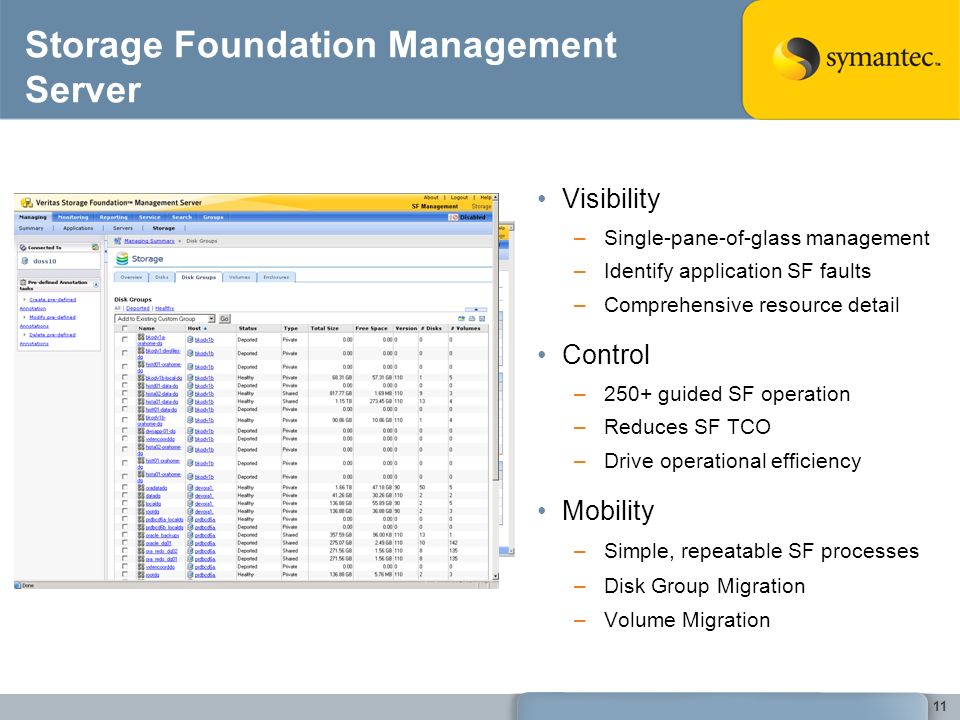
Task: Open the Managing Summary breadcrumb link
Action: click(x=149, y=241)
